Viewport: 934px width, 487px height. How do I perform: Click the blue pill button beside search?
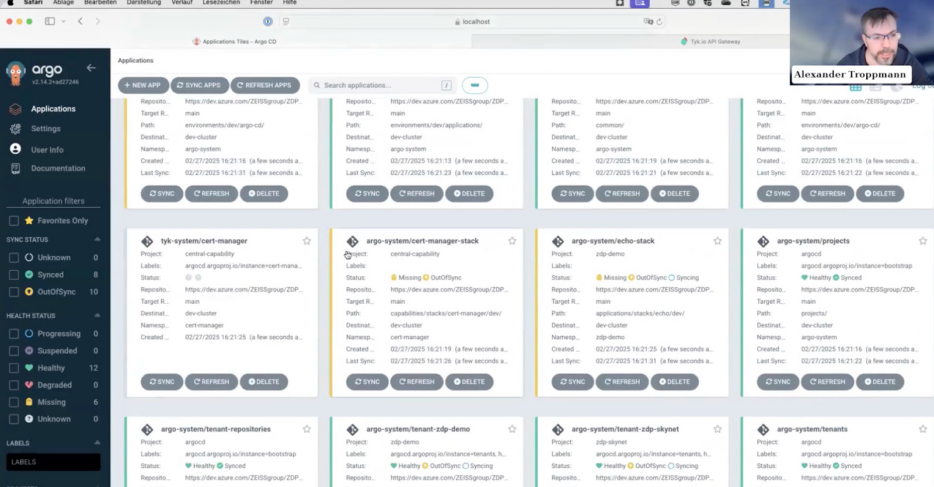click(475, 85)
